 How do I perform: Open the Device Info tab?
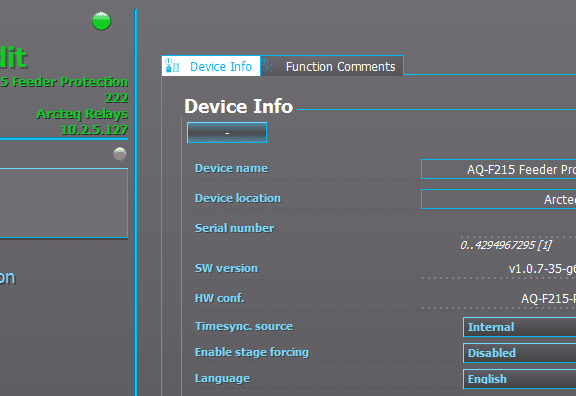coord(211,66)
